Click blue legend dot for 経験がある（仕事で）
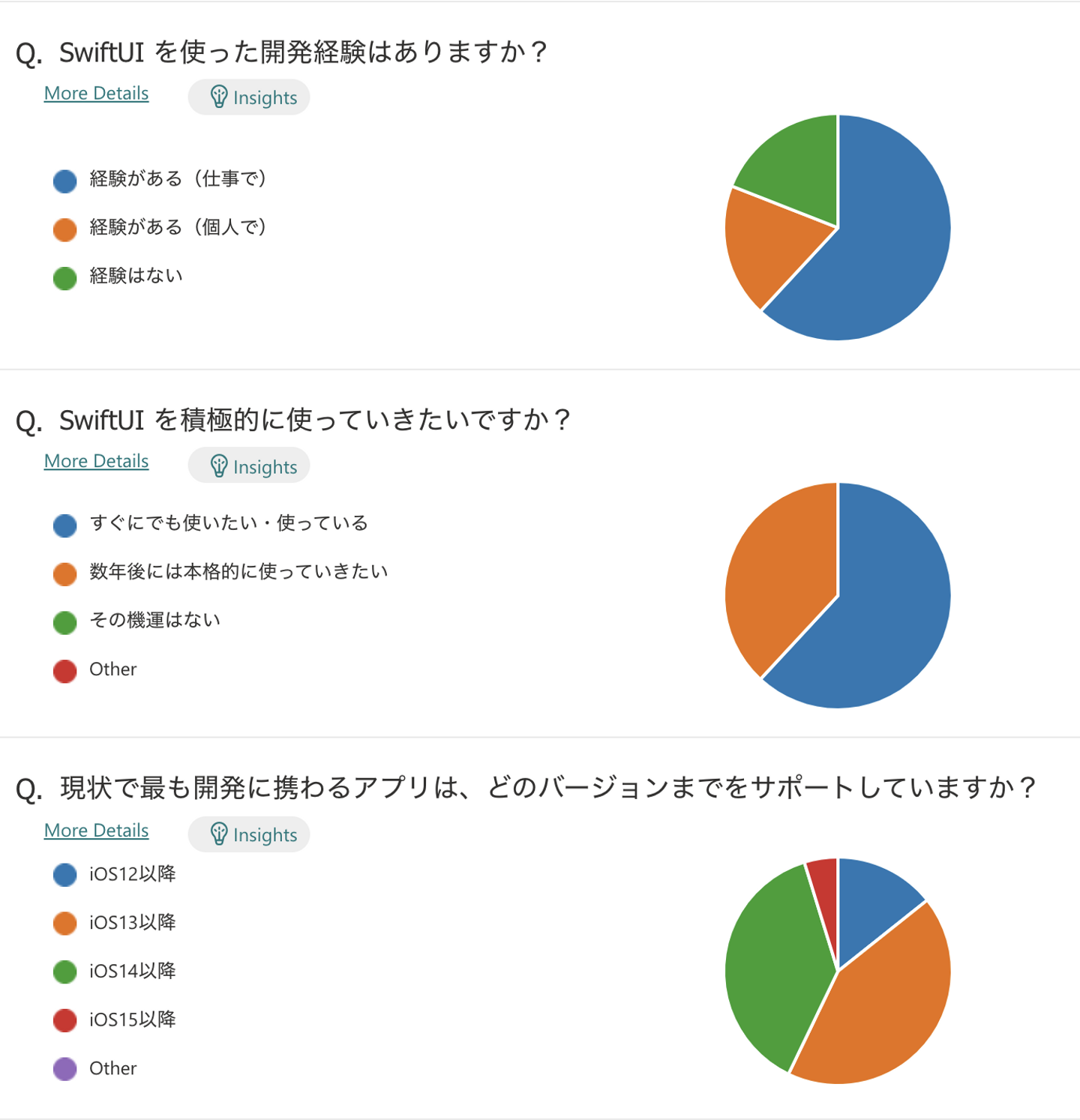The width and height of the screenshot is (1080, 1120). point(65,181)
